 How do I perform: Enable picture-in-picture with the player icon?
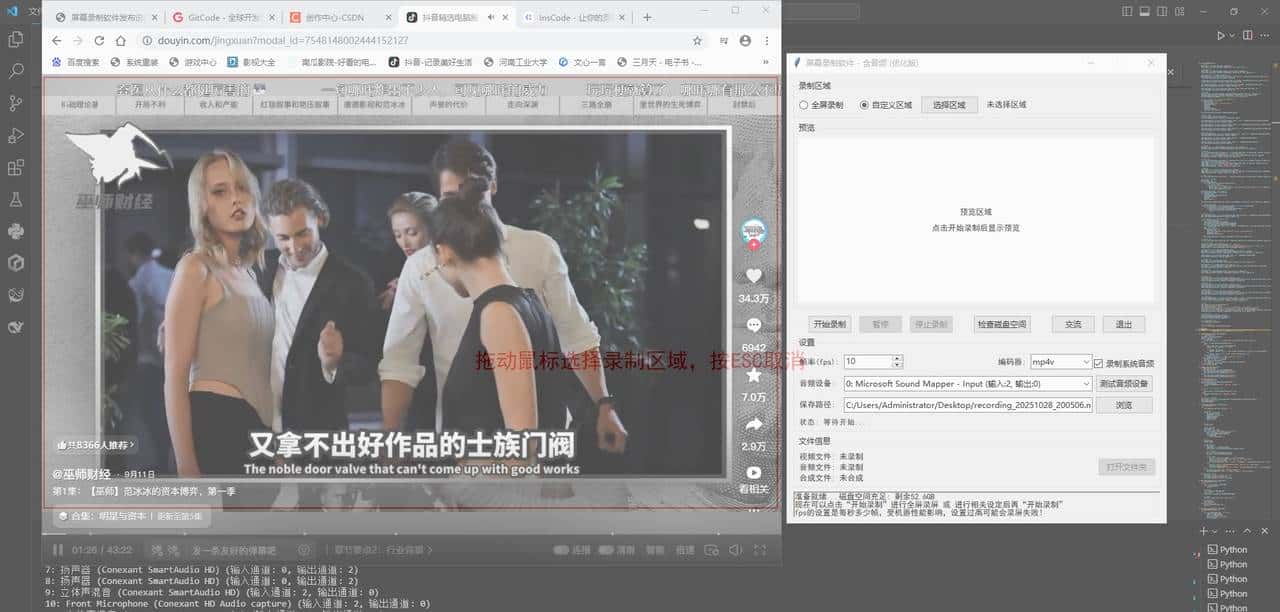(711, 549)
